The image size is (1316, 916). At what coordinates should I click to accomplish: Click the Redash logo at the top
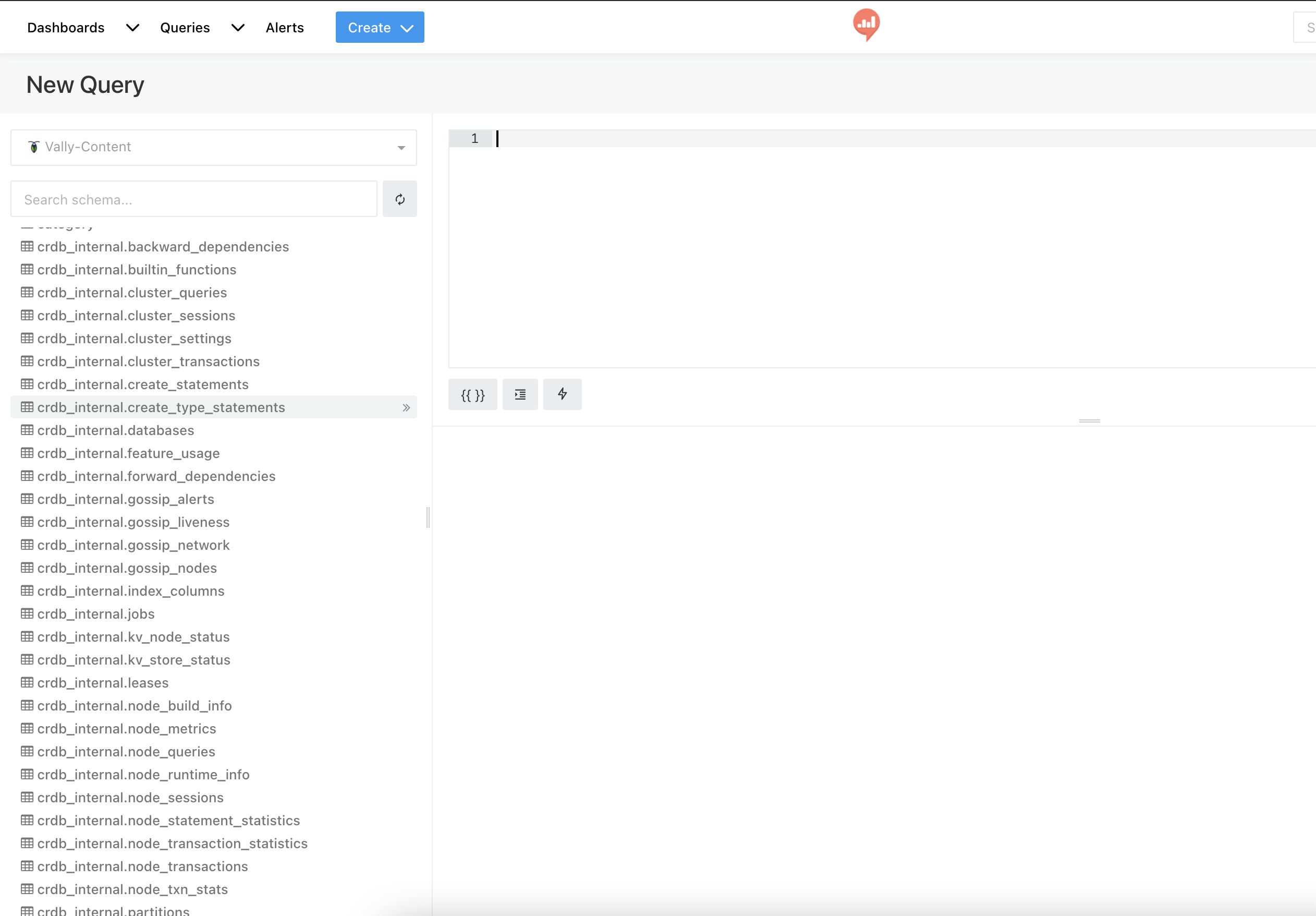tap(866, 25)
